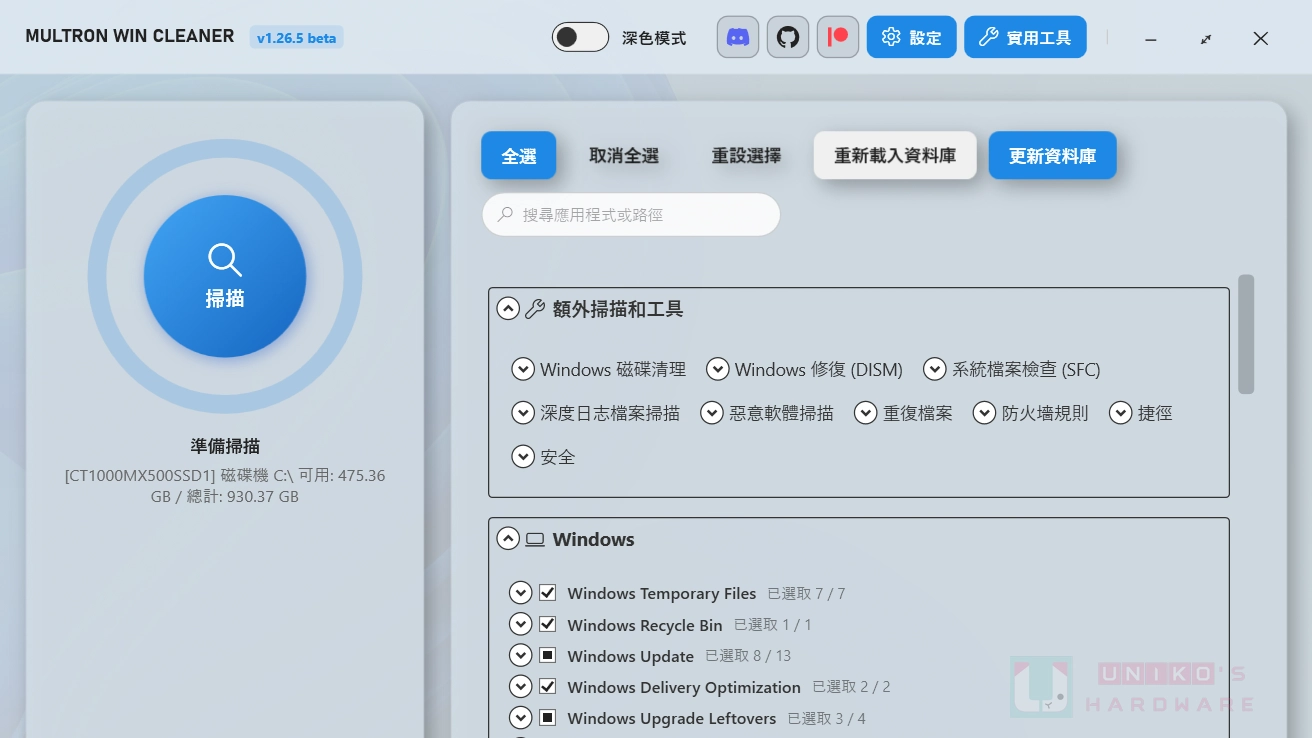This screenshot has height=738, width=1312.
Task: Expand the 防火墻規則 option
Action: pyautogui.click(x=984, y=413)
